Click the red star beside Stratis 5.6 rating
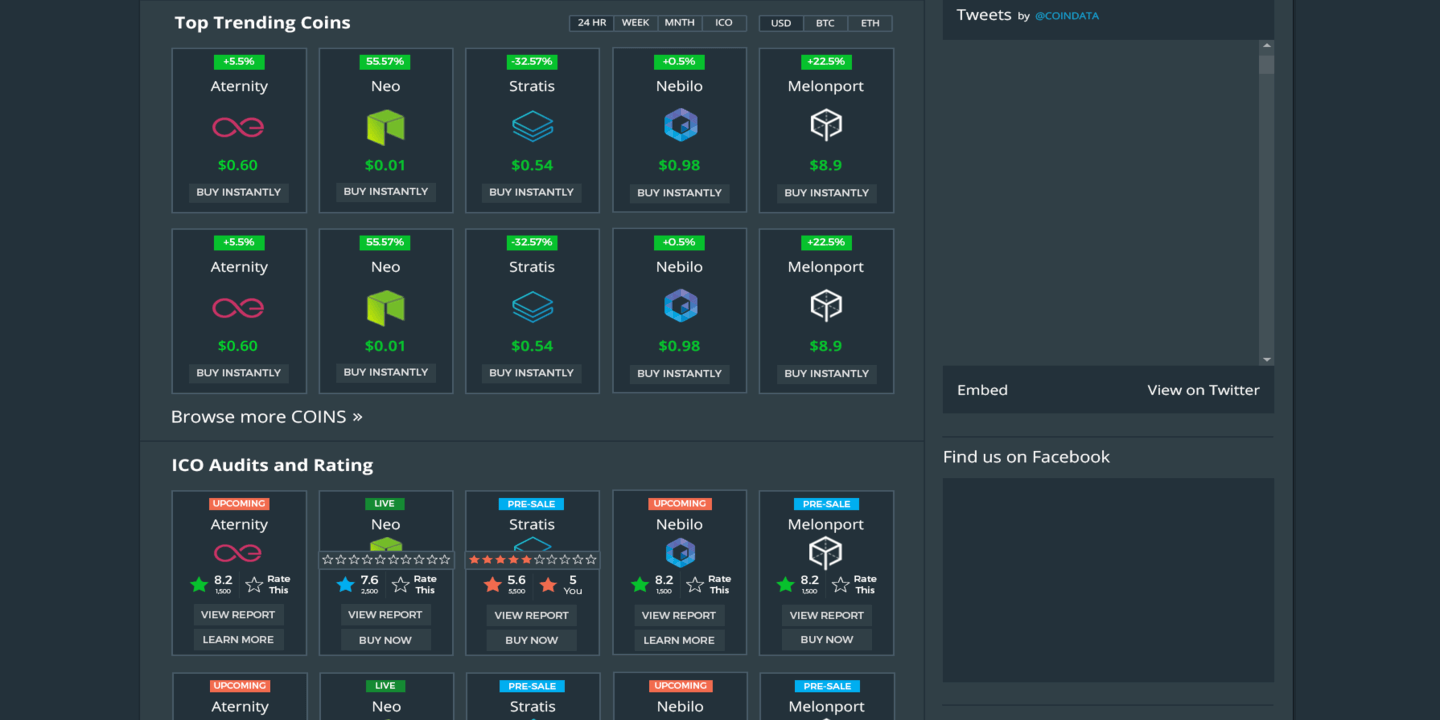This screenshot has width=1440, height=720. click(492, 584)
